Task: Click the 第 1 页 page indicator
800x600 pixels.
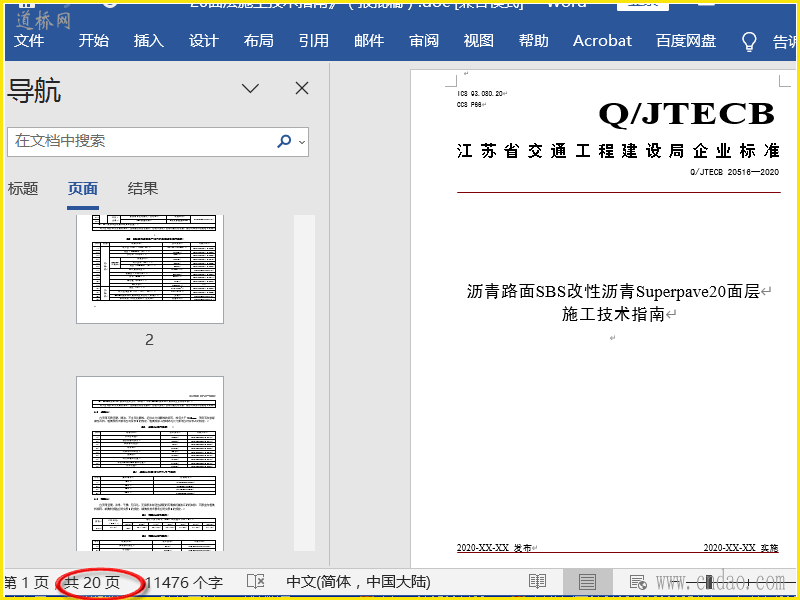Action: pos(27,582)
